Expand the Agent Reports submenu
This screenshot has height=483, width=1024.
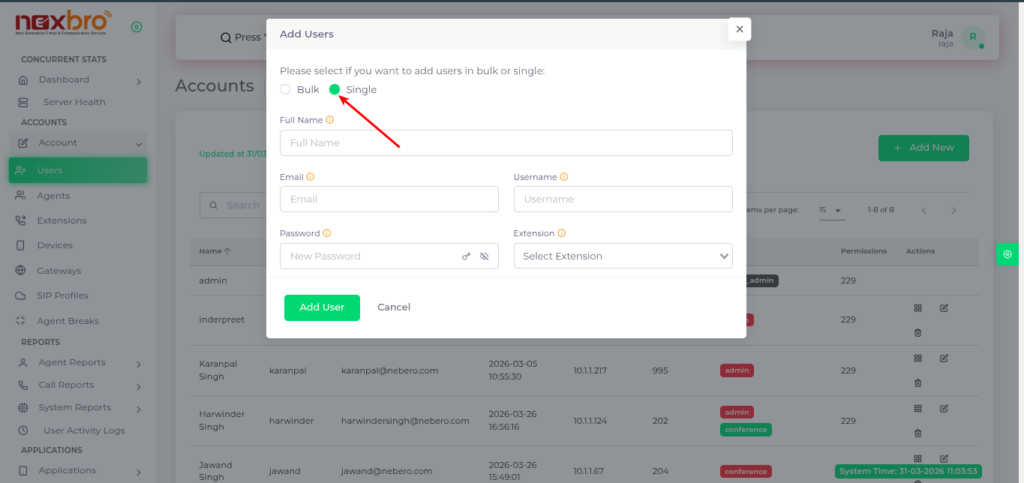click(x=138, y=362)
